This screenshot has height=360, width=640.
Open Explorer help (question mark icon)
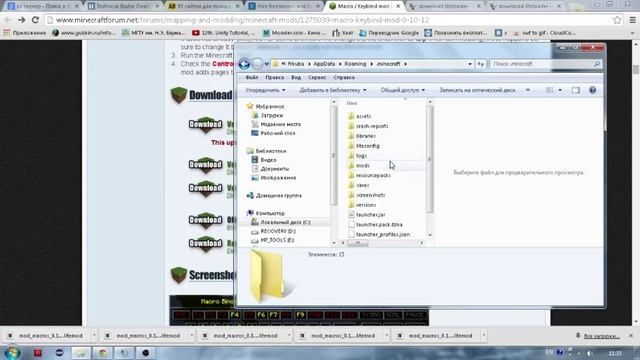592,90
